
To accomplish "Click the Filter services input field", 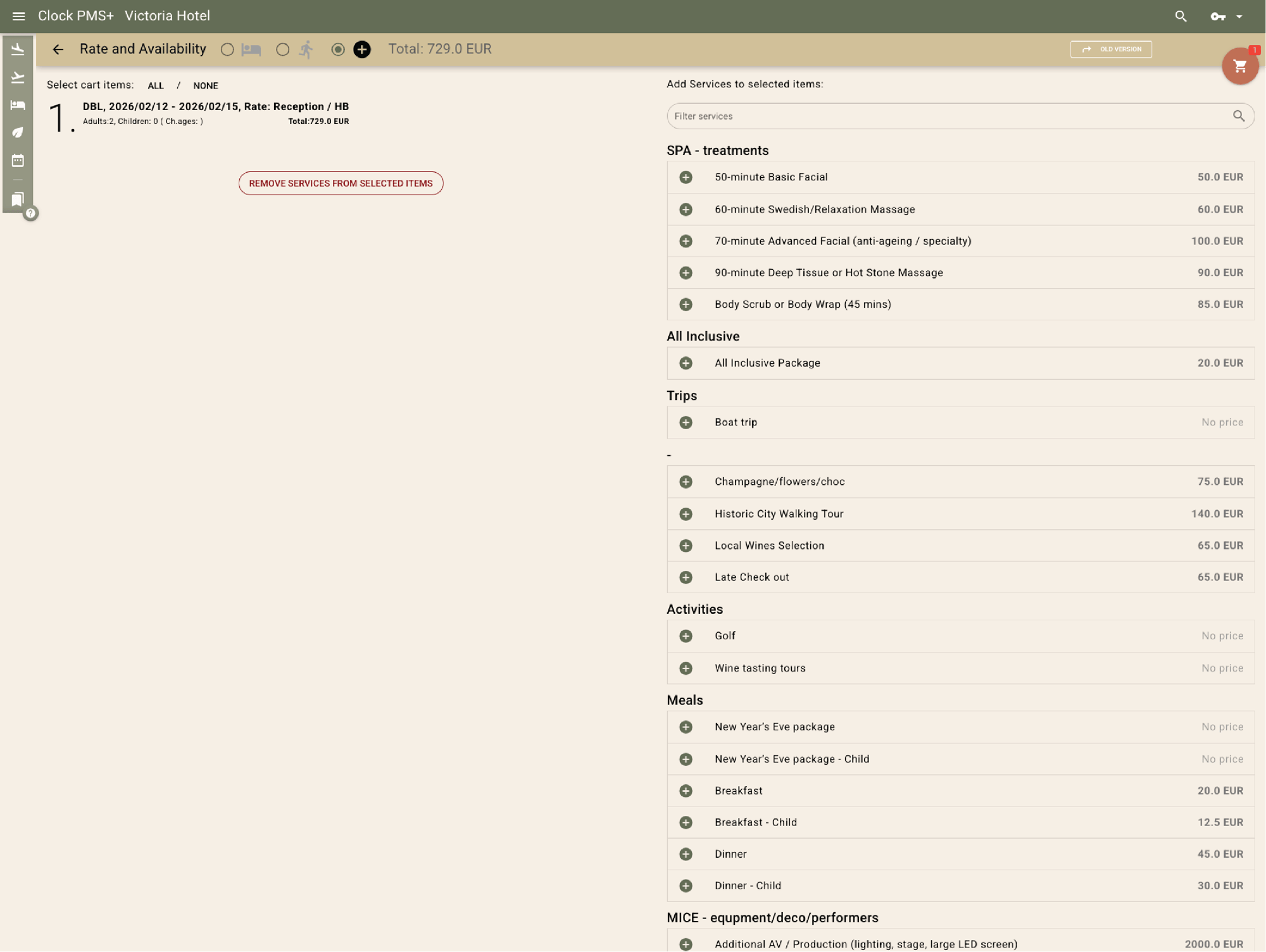I will (886, 116).
